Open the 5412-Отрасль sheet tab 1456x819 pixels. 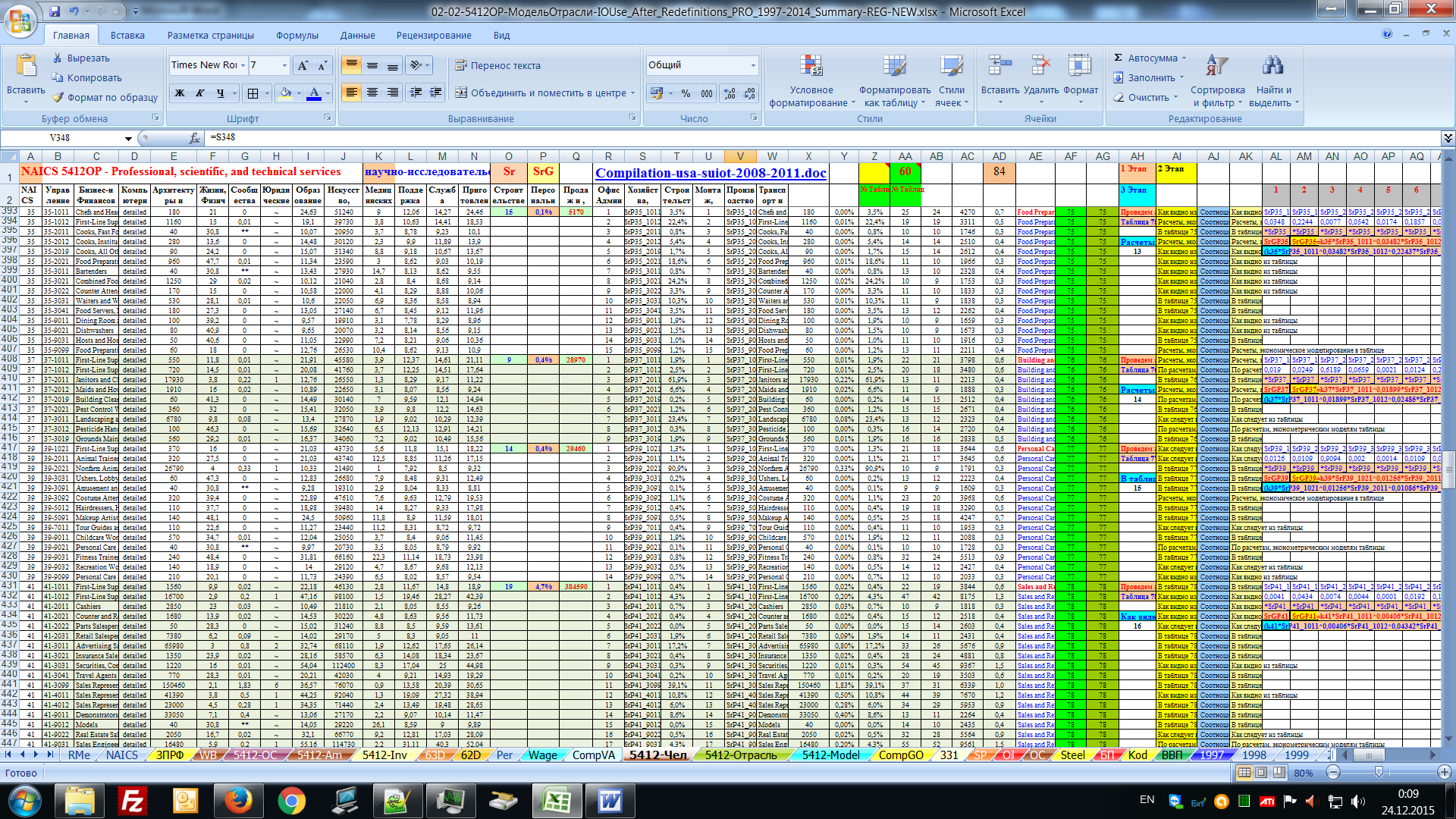tap(740, 755)
